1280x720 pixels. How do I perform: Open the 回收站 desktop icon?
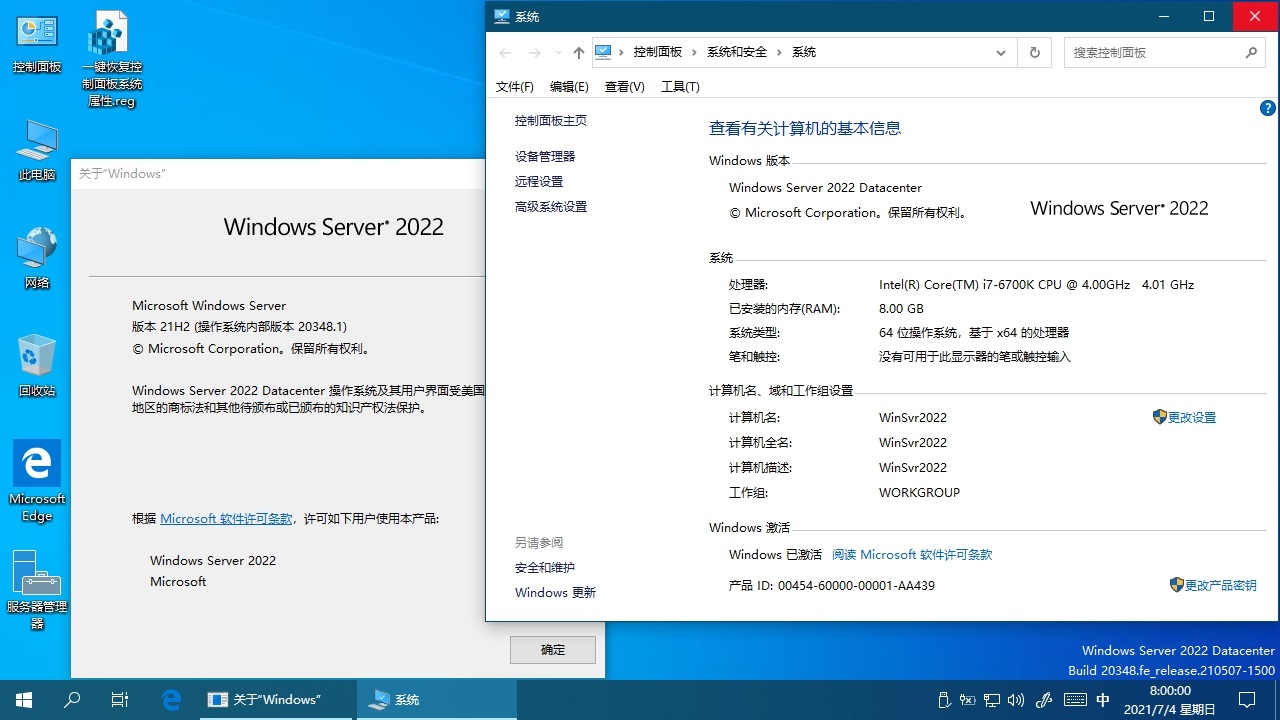[37, 362]
